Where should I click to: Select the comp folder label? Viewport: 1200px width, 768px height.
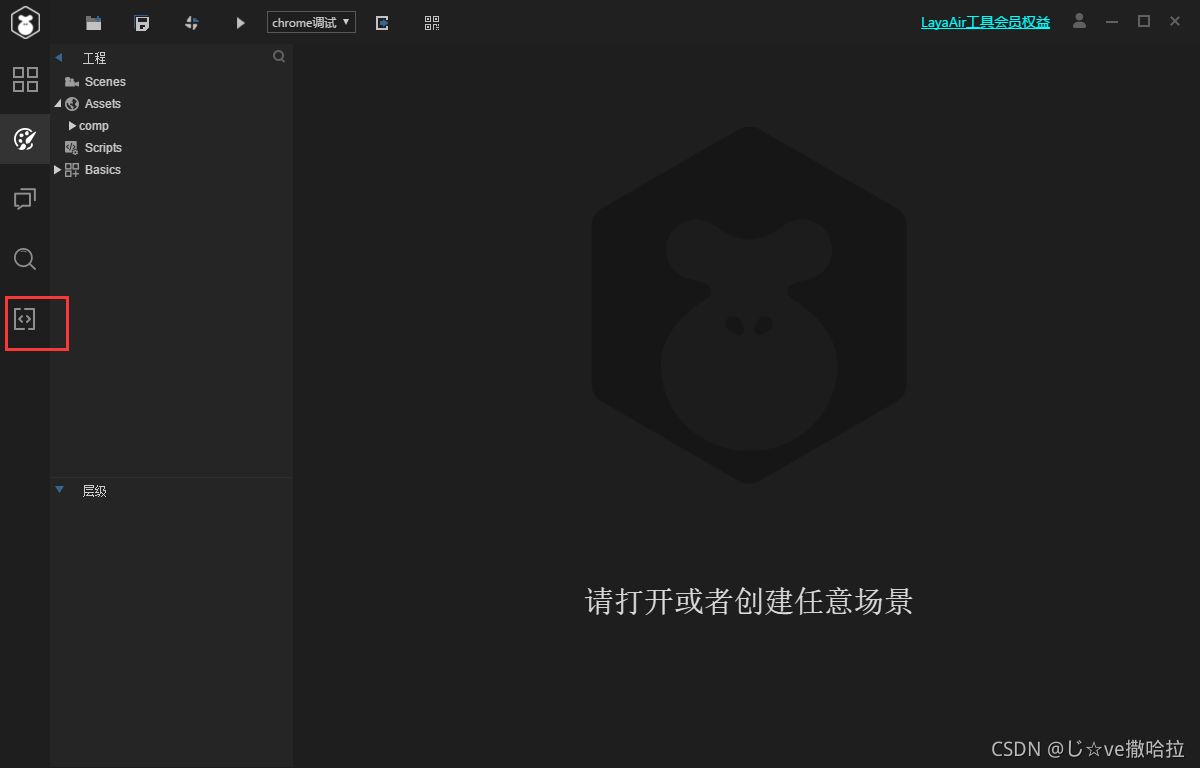pyautogui.click(x=94, y=126)
